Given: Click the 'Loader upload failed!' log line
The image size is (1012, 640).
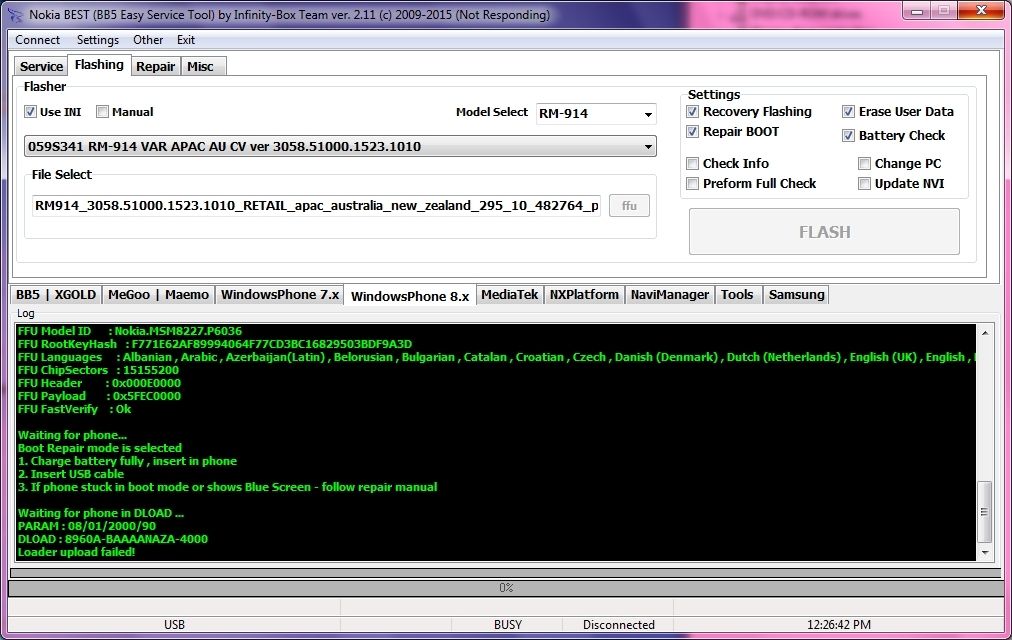Looking at the screenshot, I should point(76,552).
